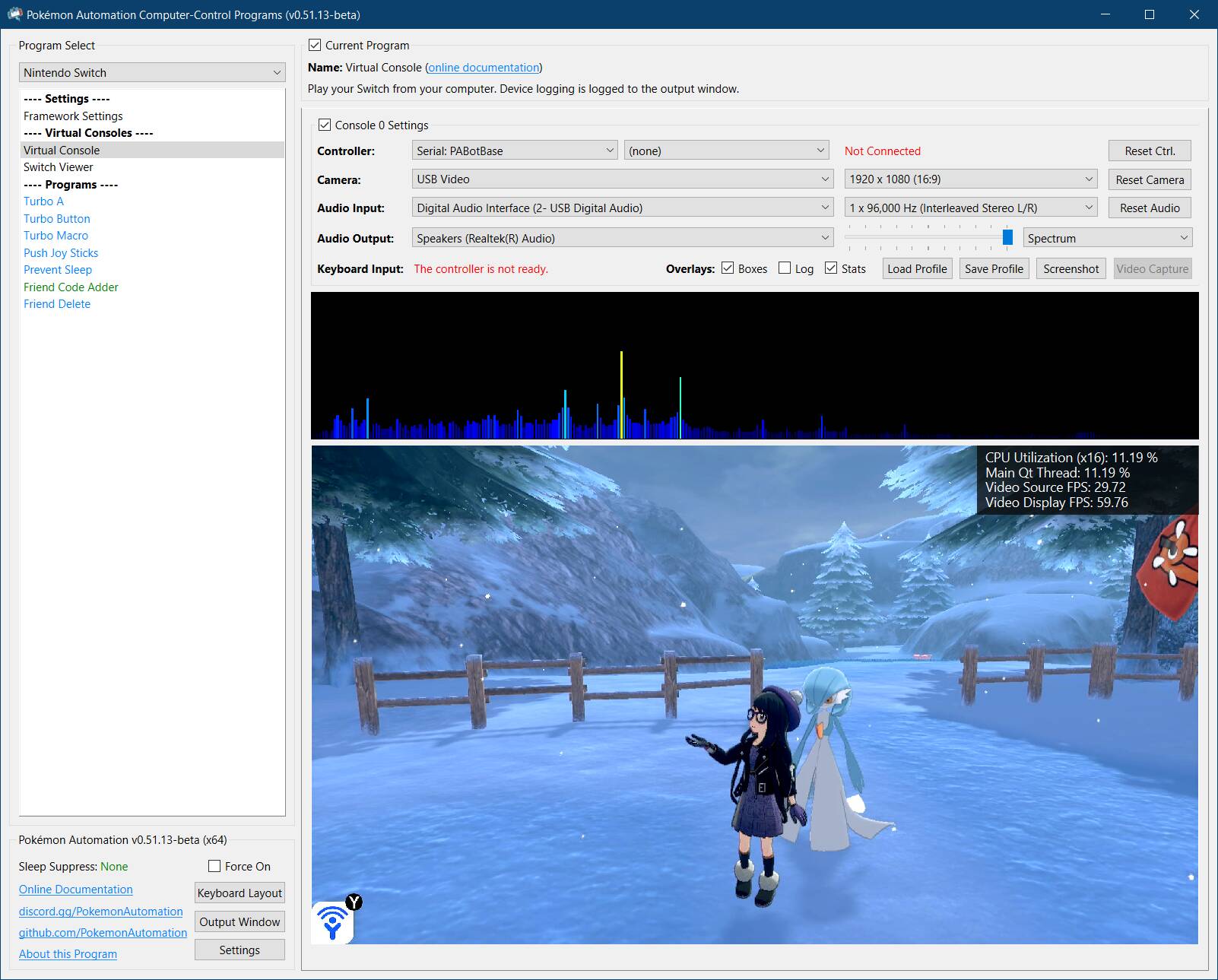Click the blue wireless Y-Comm icon in game video
Screen dimensions: 1218x980
coord(333,922)
